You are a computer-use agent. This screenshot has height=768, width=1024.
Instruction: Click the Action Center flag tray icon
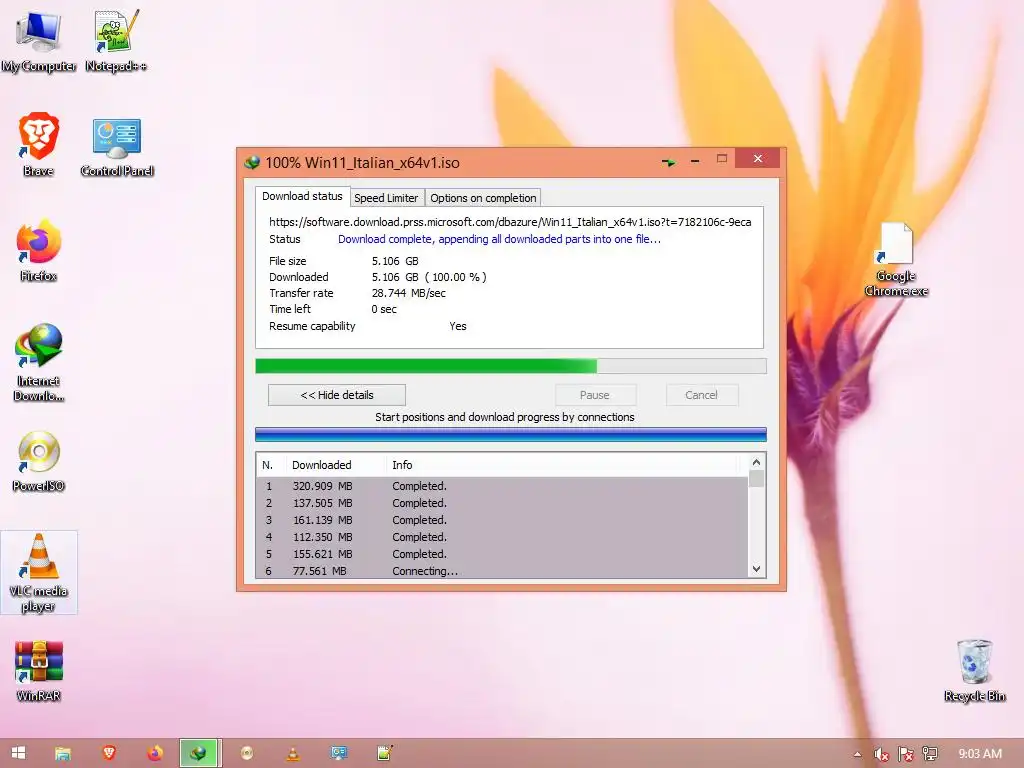(906, 754)
